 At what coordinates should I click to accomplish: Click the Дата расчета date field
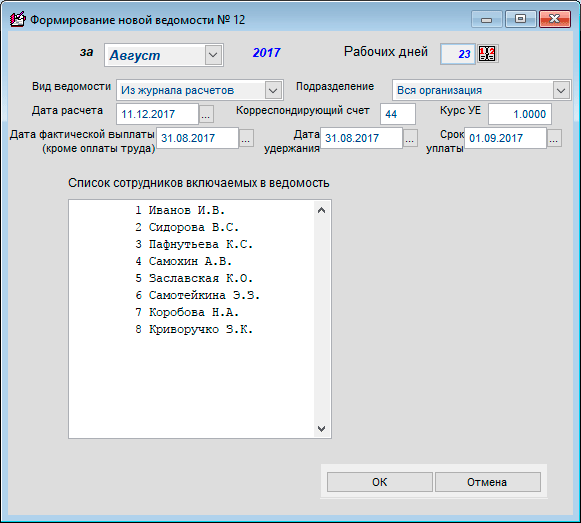[157, 114]
